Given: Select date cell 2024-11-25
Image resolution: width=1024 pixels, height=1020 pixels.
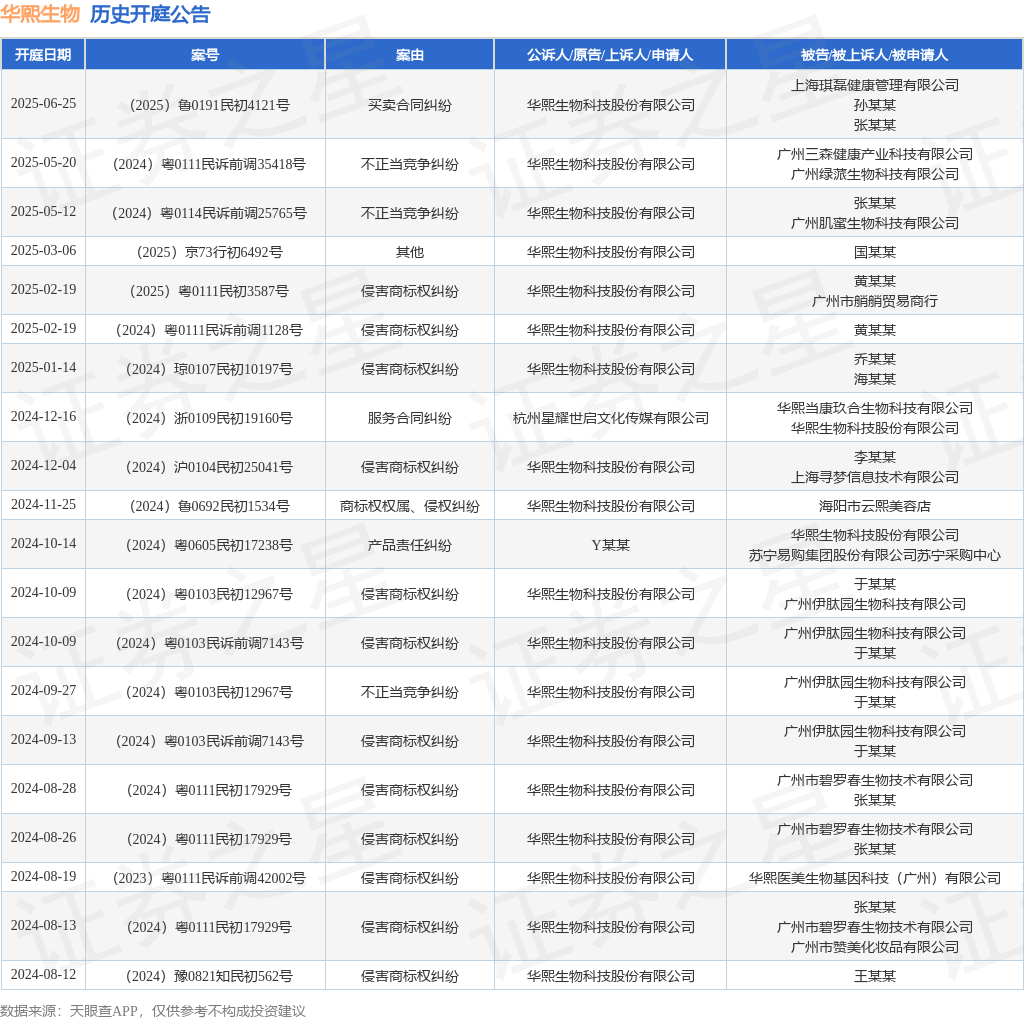Looking at the screenshot, I should pos(43,505).
